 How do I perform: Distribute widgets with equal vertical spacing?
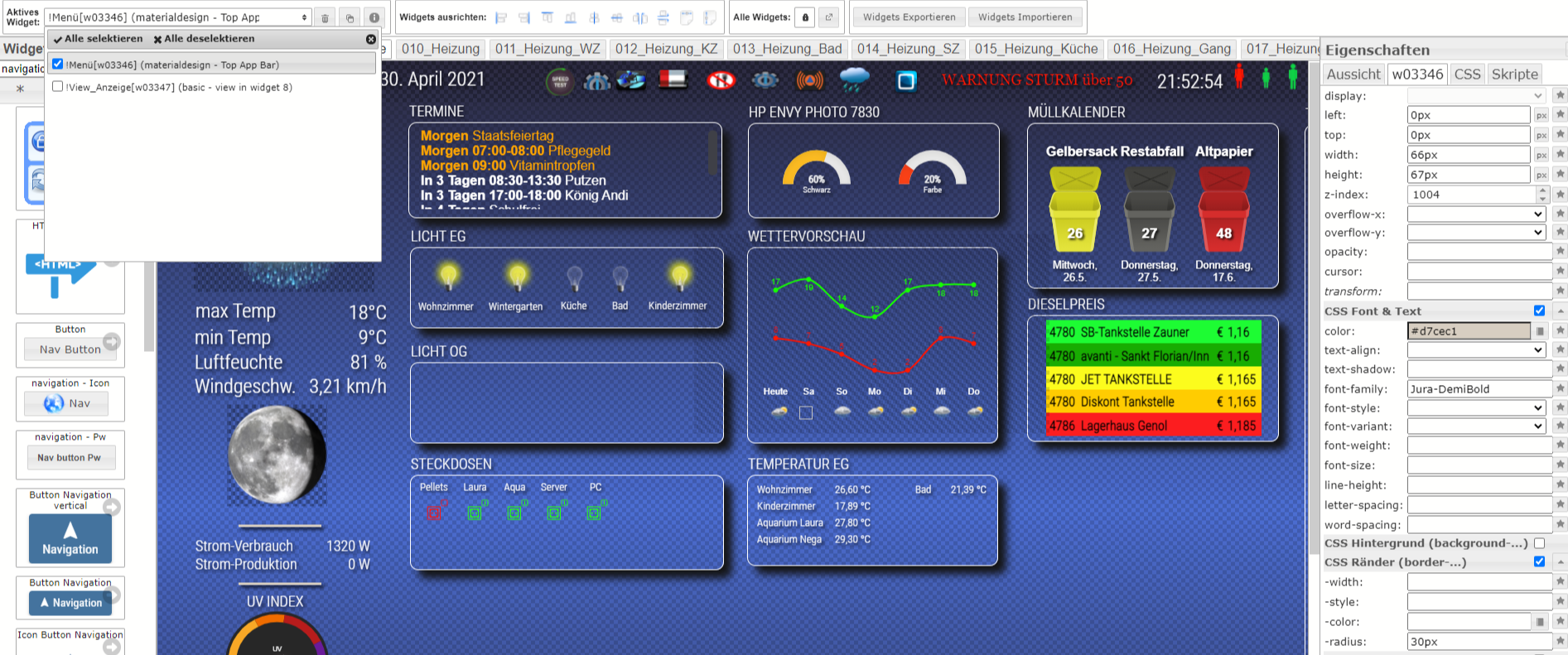663,17
